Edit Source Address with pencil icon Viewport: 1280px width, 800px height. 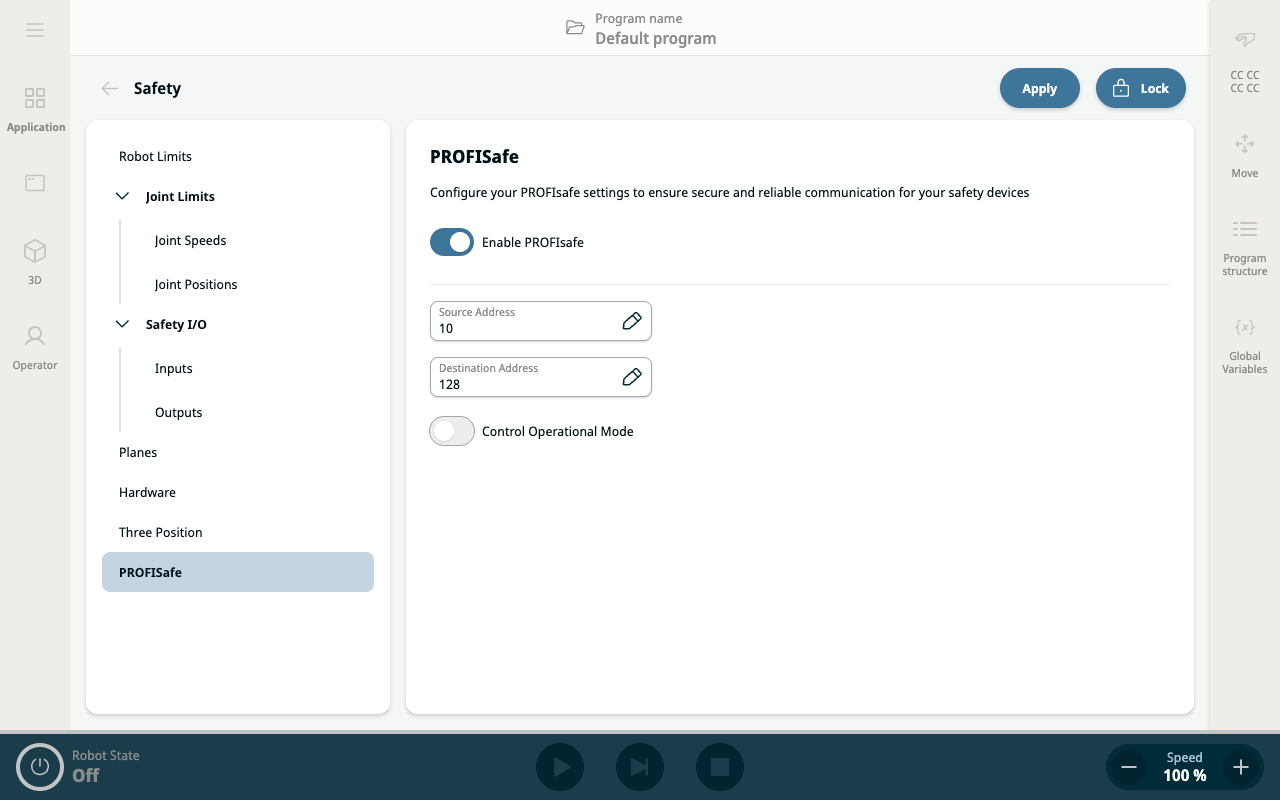[x=632, y=321]
